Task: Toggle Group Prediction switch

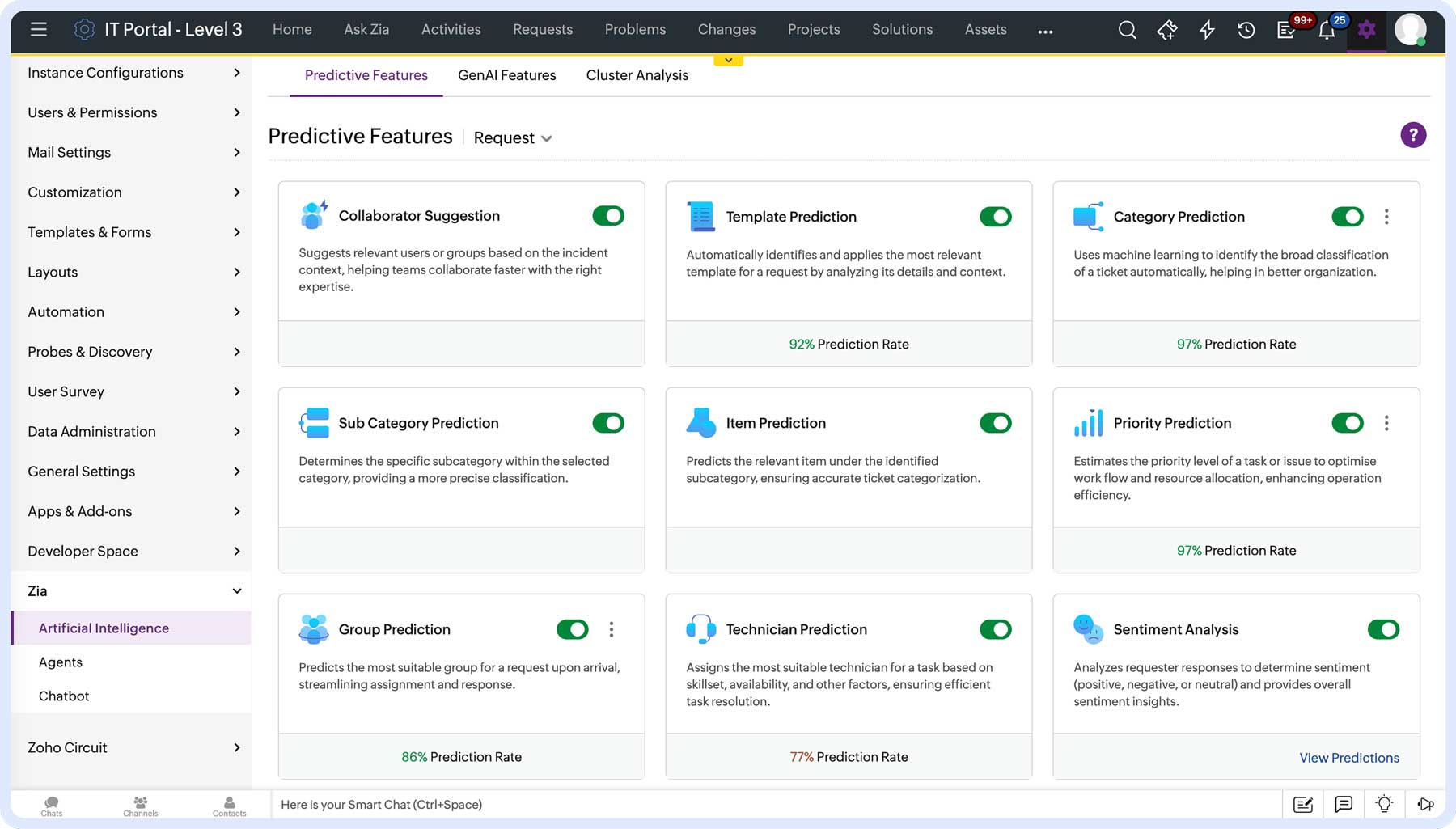Action: pos(573,629)
